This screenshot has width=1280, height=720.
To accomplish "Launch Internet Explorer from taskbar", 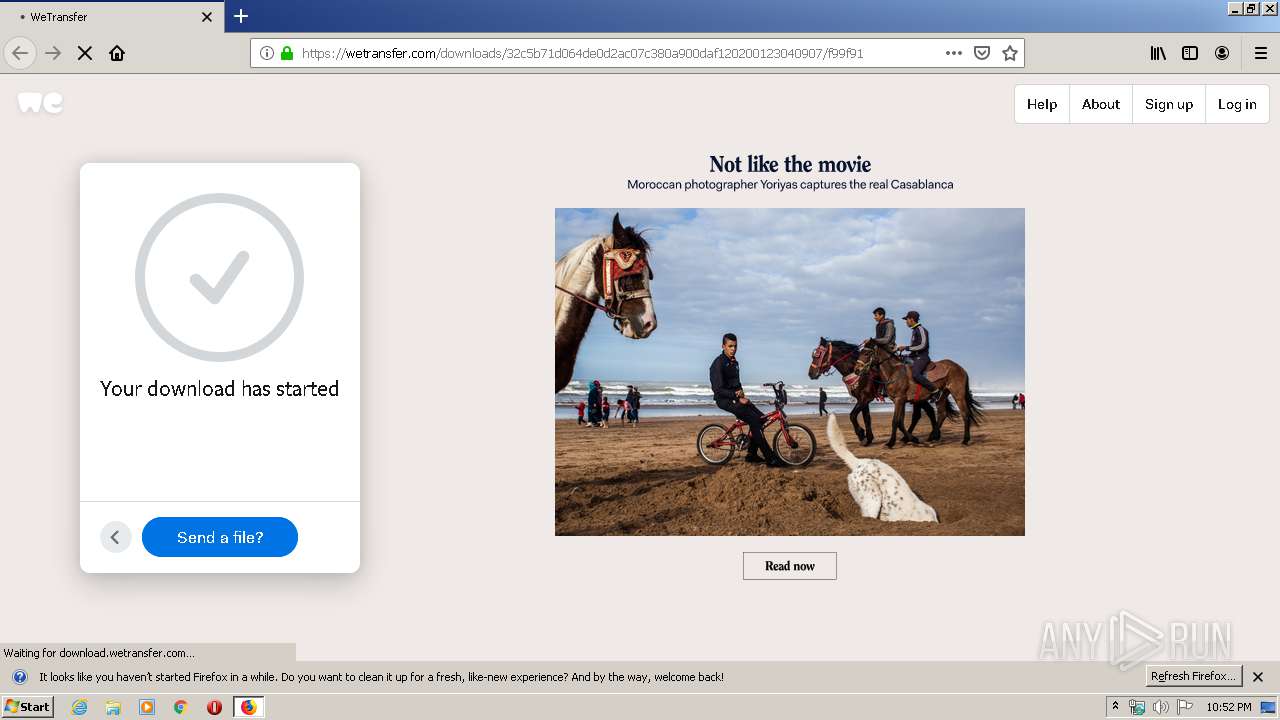I will (80, 707).
